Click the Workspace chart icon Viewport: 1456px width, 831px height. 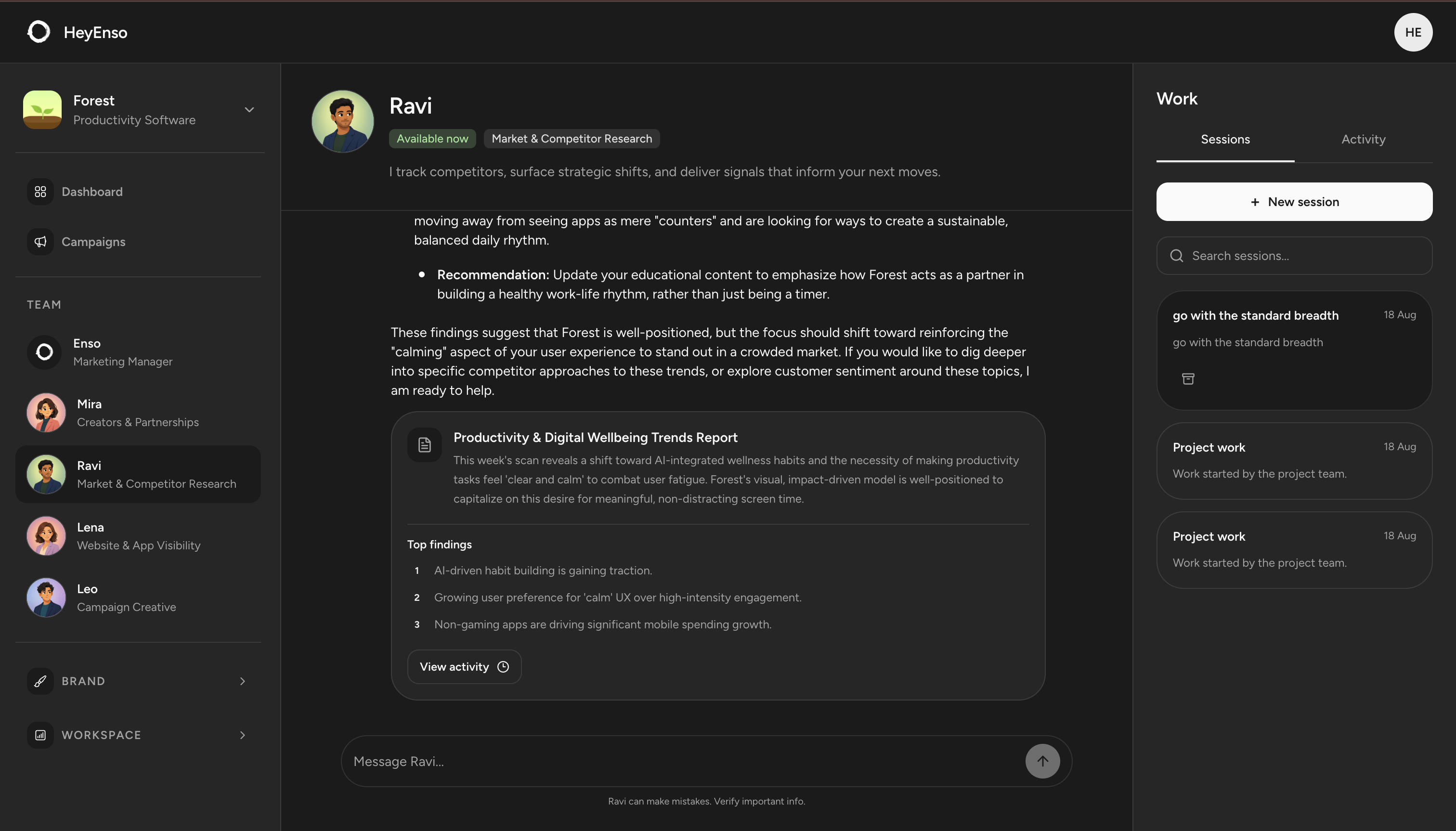coord(40,735)
